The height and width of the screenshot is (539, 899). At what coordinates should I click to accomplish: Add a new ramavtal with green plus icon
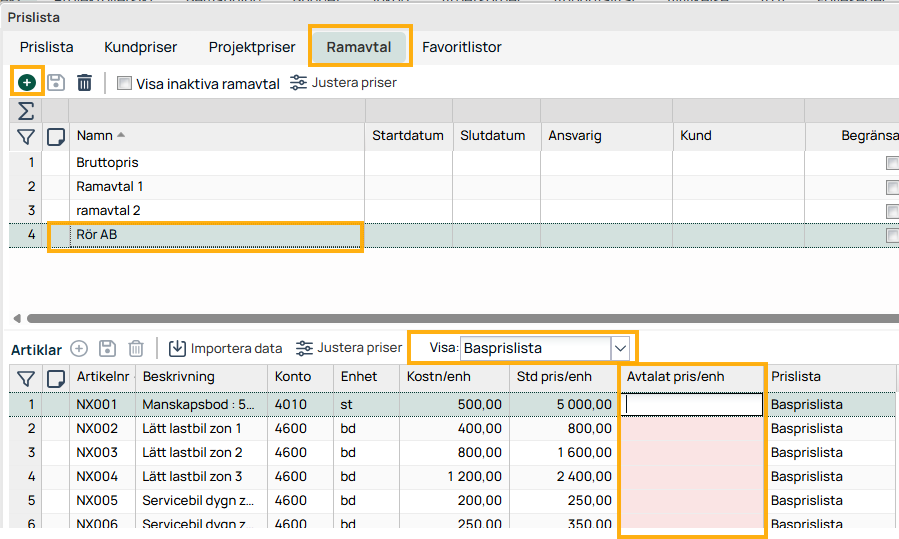27,82
